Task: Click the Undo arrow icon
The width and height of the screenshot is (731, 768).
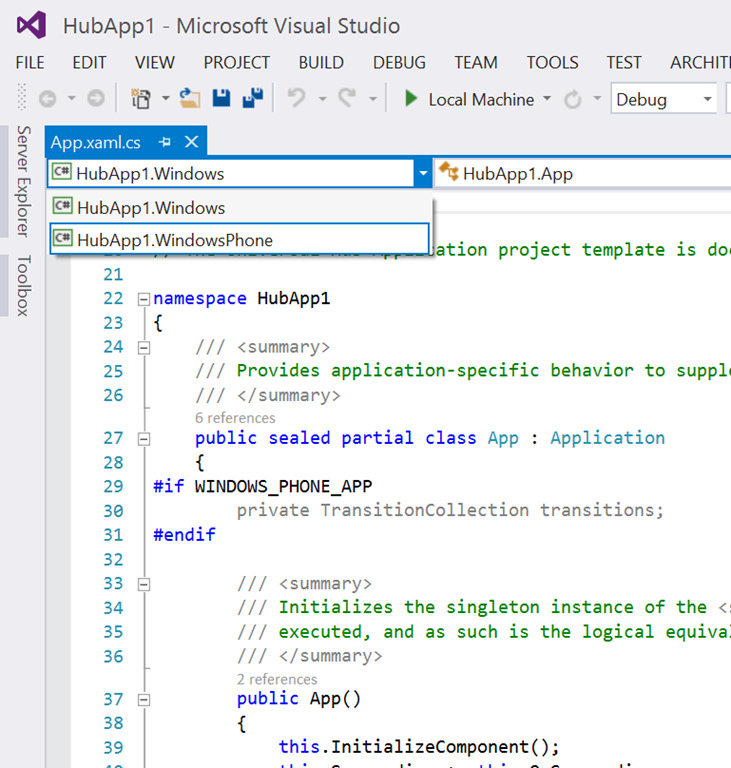Action: [296, 98]
